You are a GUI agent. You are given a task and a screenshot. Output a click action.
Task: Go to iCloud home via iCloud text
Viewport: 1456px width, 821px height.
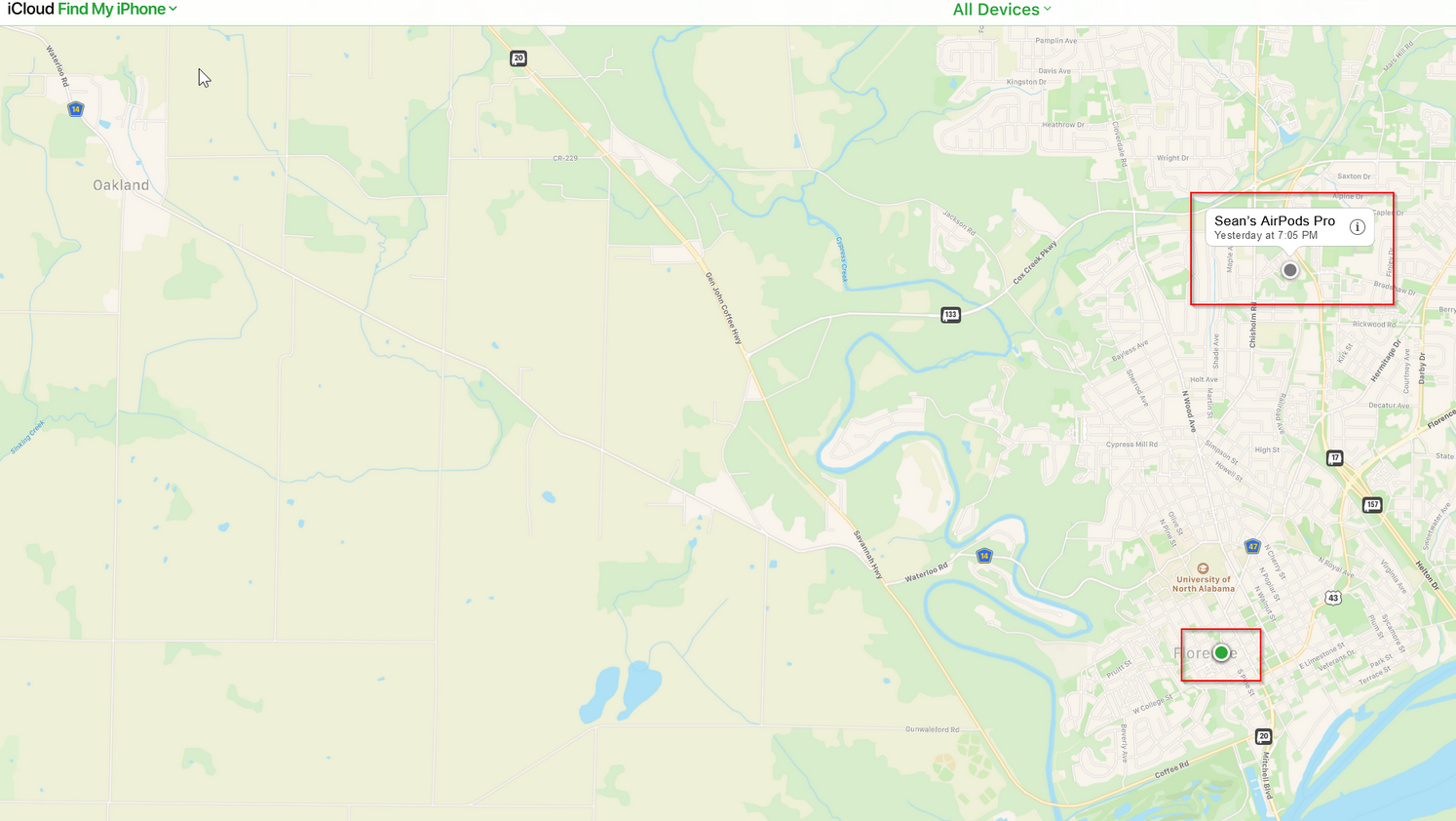30,9
